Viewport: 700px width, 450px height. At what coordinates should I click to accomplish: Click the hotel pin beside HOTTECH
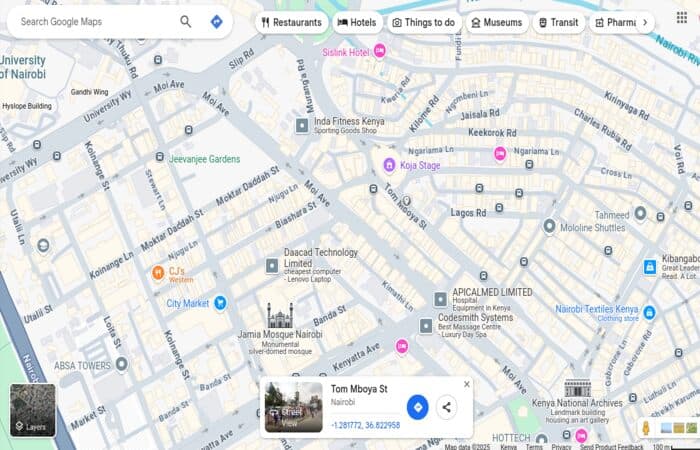tap(581, 435)
